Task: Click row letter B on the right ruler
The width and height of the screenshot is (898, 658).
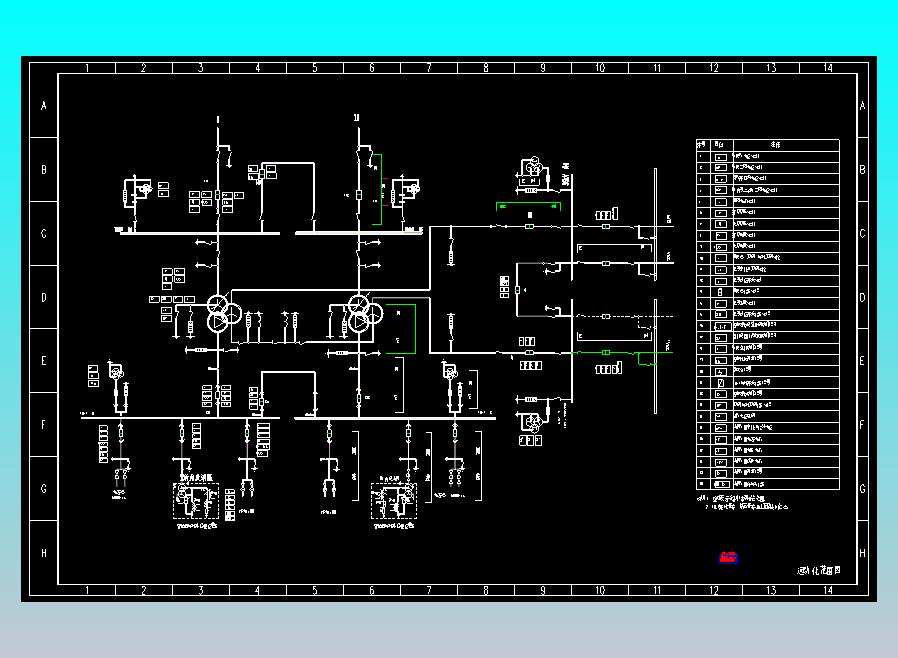Action: point(862,170)
